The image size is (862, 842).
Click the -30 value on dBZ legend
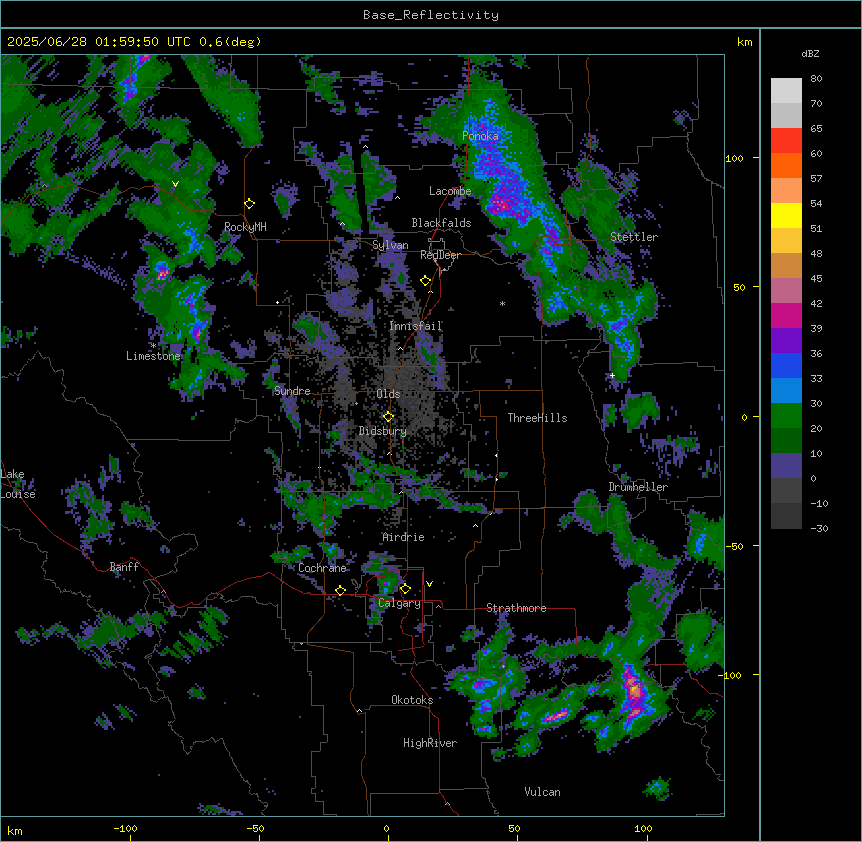click(x=819, y=528)
